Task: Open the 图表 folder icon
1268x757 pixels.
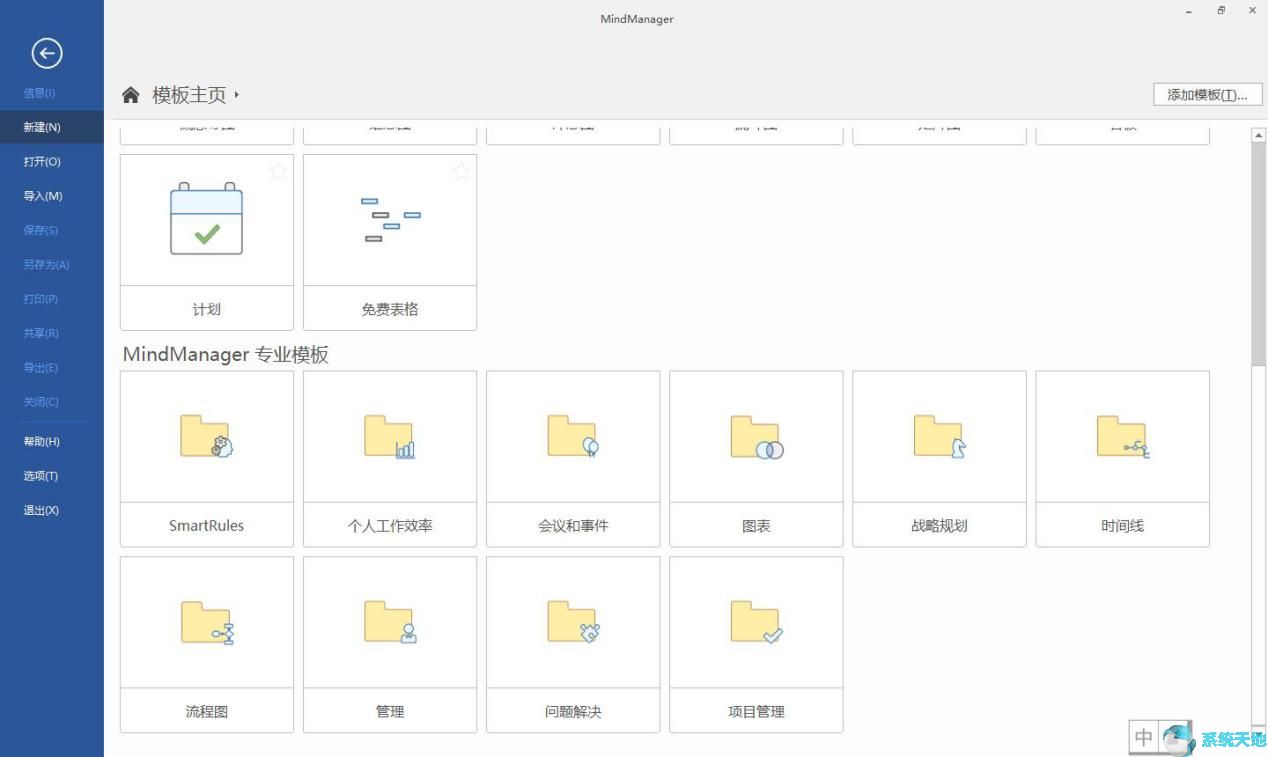Action: tap(756, 436)
